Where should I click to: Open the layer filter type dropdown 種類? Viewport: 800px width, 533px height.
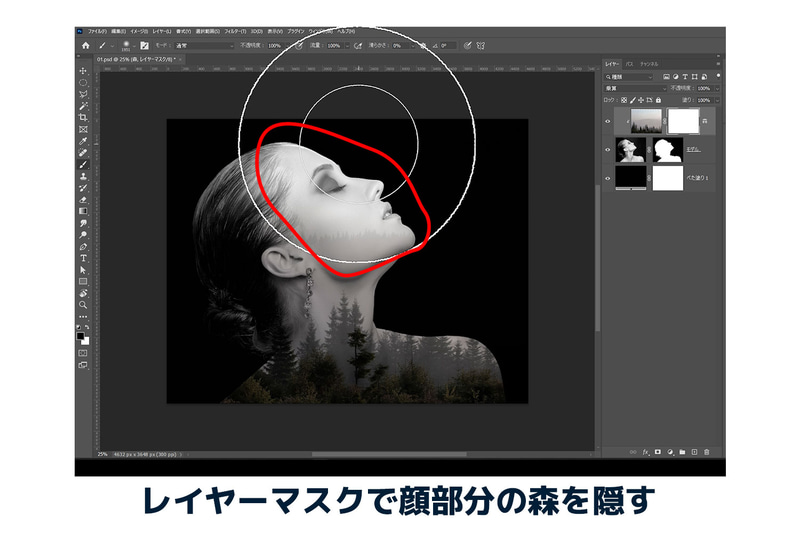coord(629,77)
